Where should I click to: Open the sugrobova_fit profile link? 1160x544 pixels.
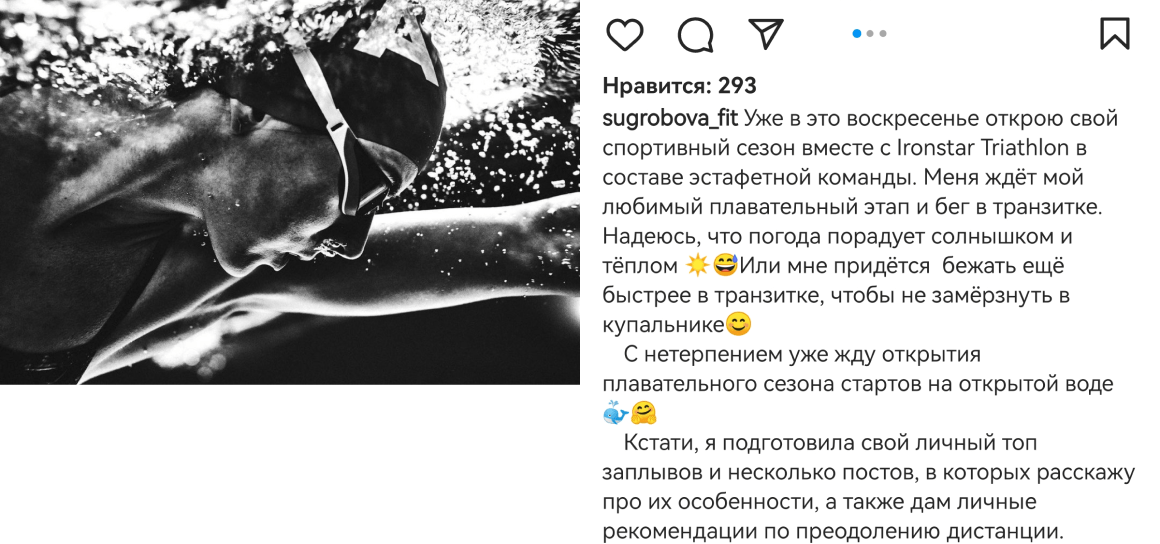point(670,119)
